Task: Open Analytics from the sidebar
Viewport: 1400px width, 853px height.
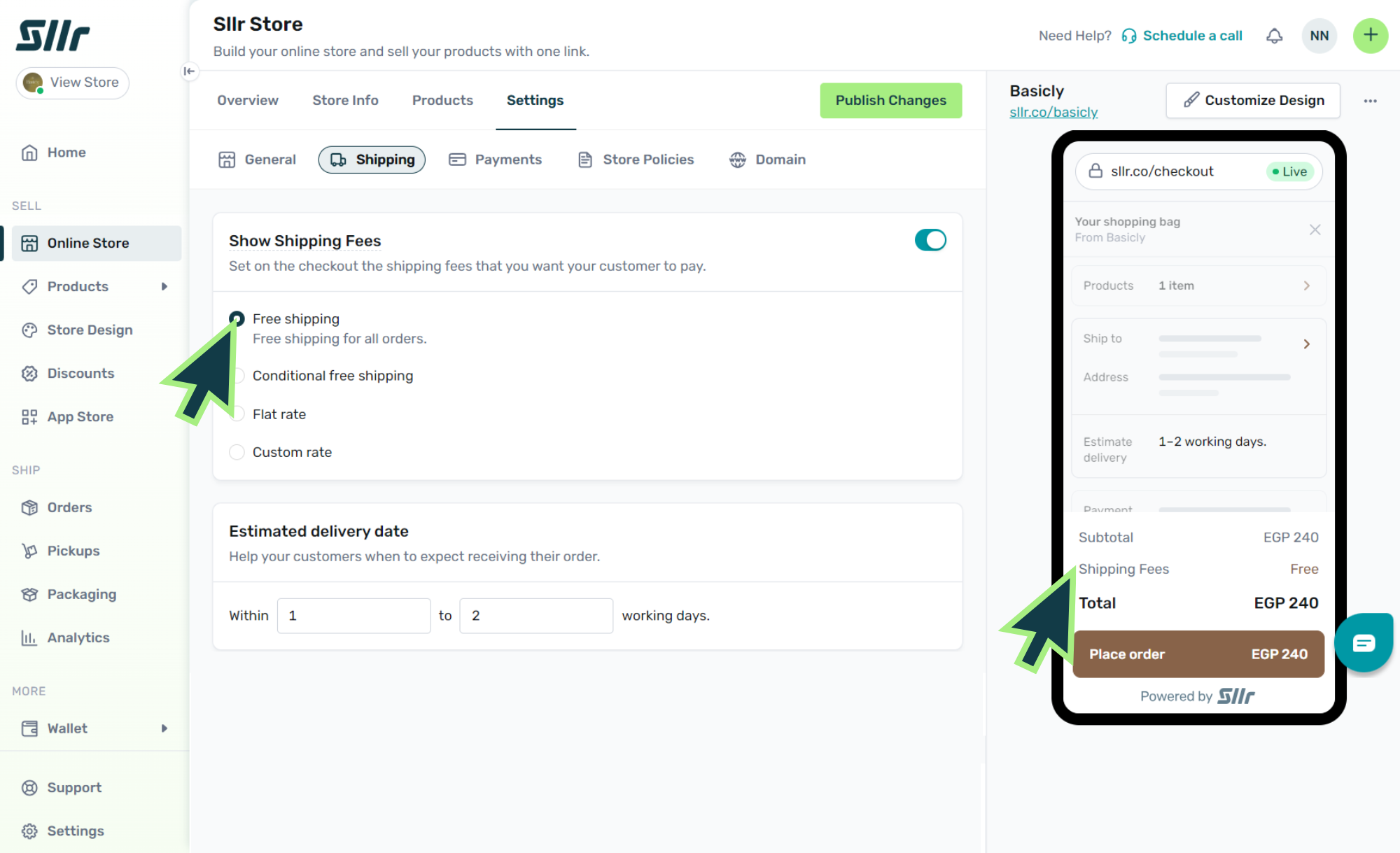Action: (x=78, y=637)
